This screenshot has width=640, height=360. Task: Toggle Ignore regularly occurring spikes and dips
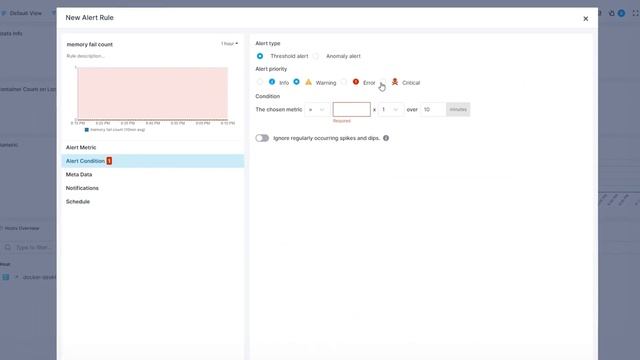[262, 138]
